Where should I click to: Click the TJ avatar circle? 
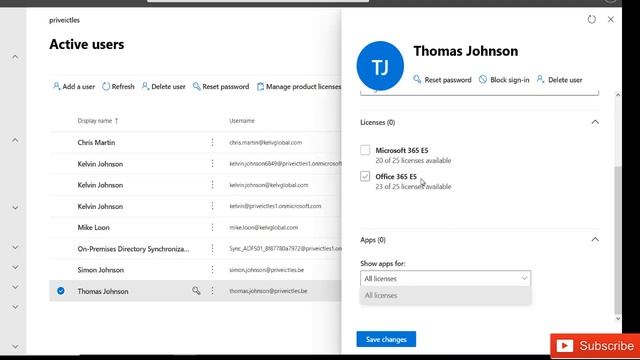380,66
